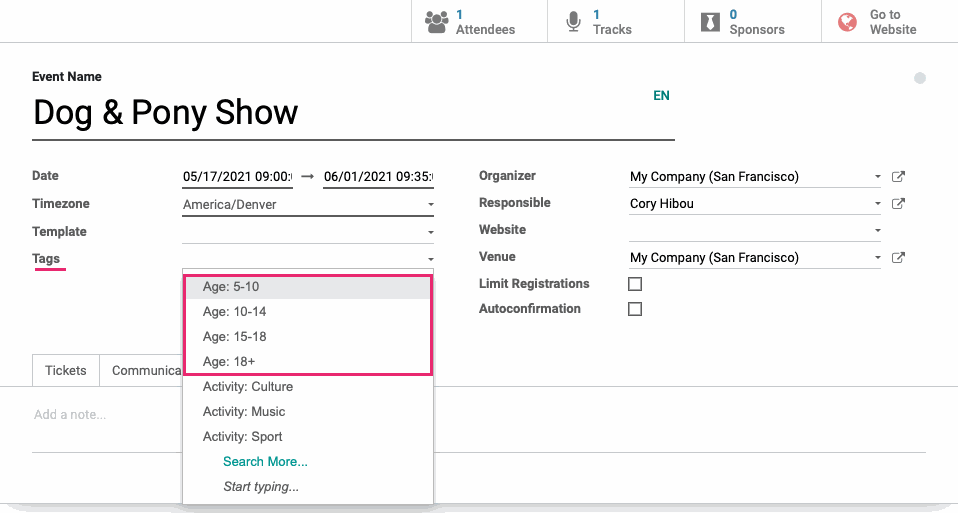Screen dimensions: 958x513
Task: Click the Go to Website globe icon
Action: pyautogui.click(x=847, y=23)
